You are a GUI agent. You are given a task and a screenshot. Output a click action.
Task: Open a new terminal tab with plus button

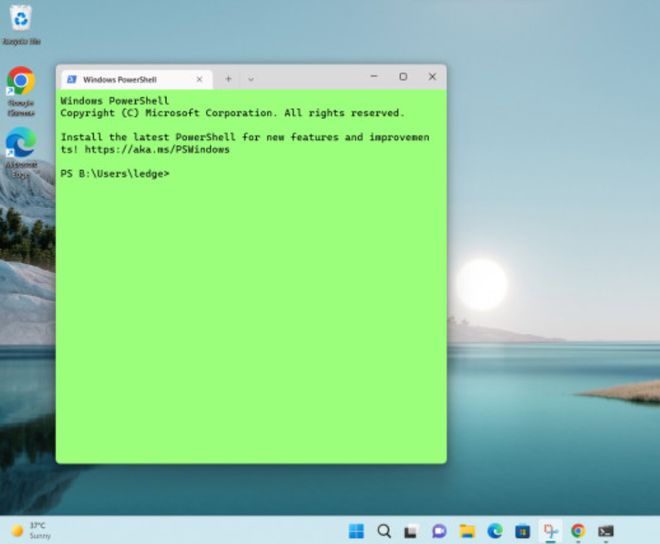point(229,79)
